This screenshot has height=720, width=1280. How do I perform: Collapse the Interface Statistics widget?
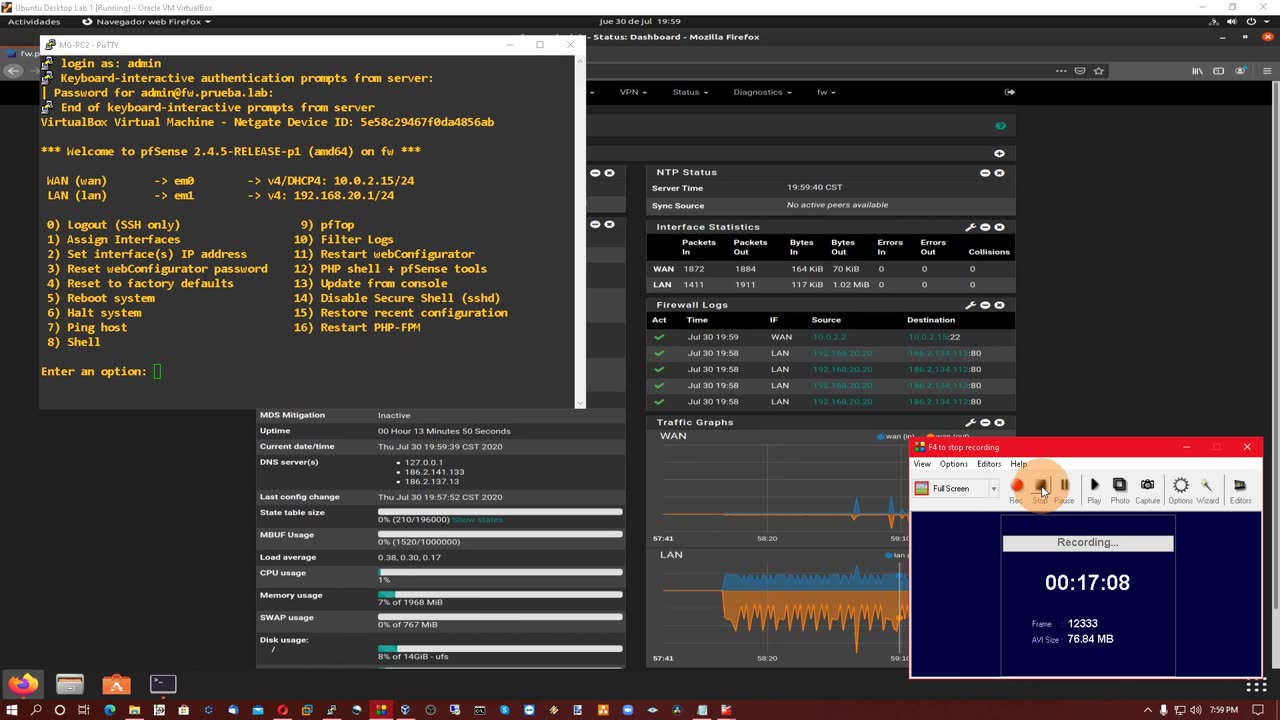click(985, 227)
